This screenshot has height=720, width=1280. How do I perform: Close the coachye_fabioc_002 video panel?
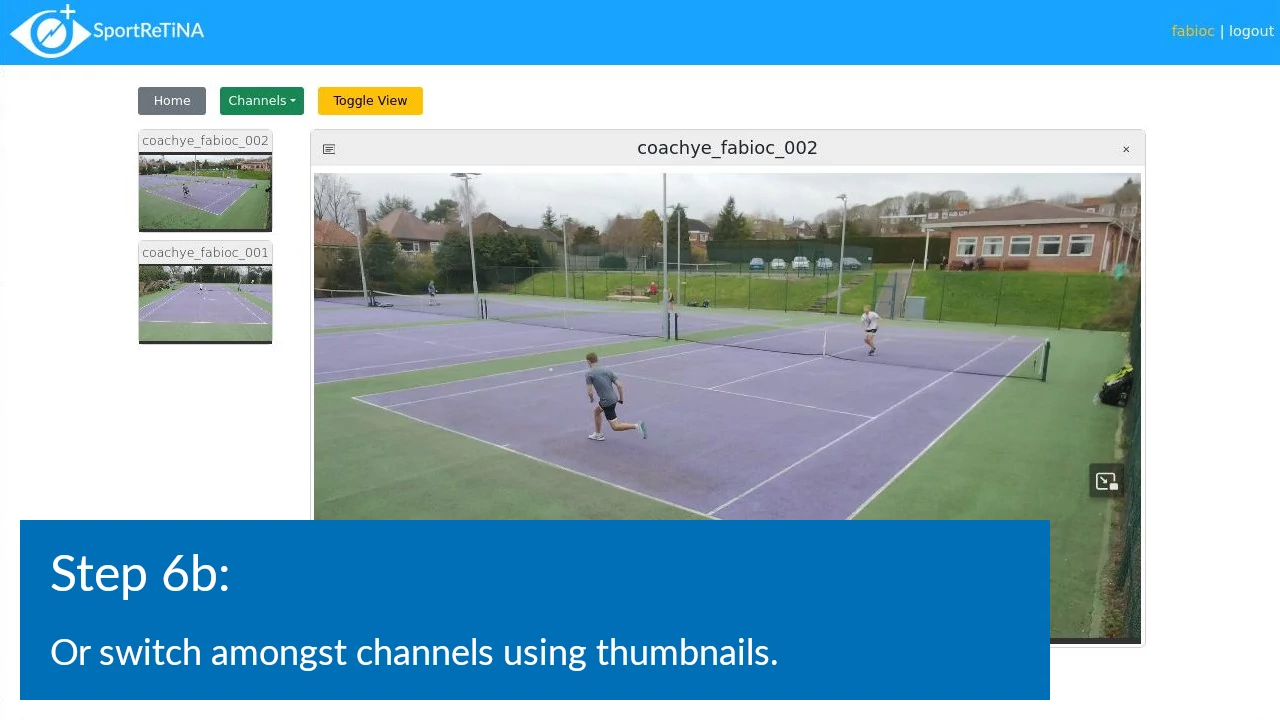[x=1126, y=149]
